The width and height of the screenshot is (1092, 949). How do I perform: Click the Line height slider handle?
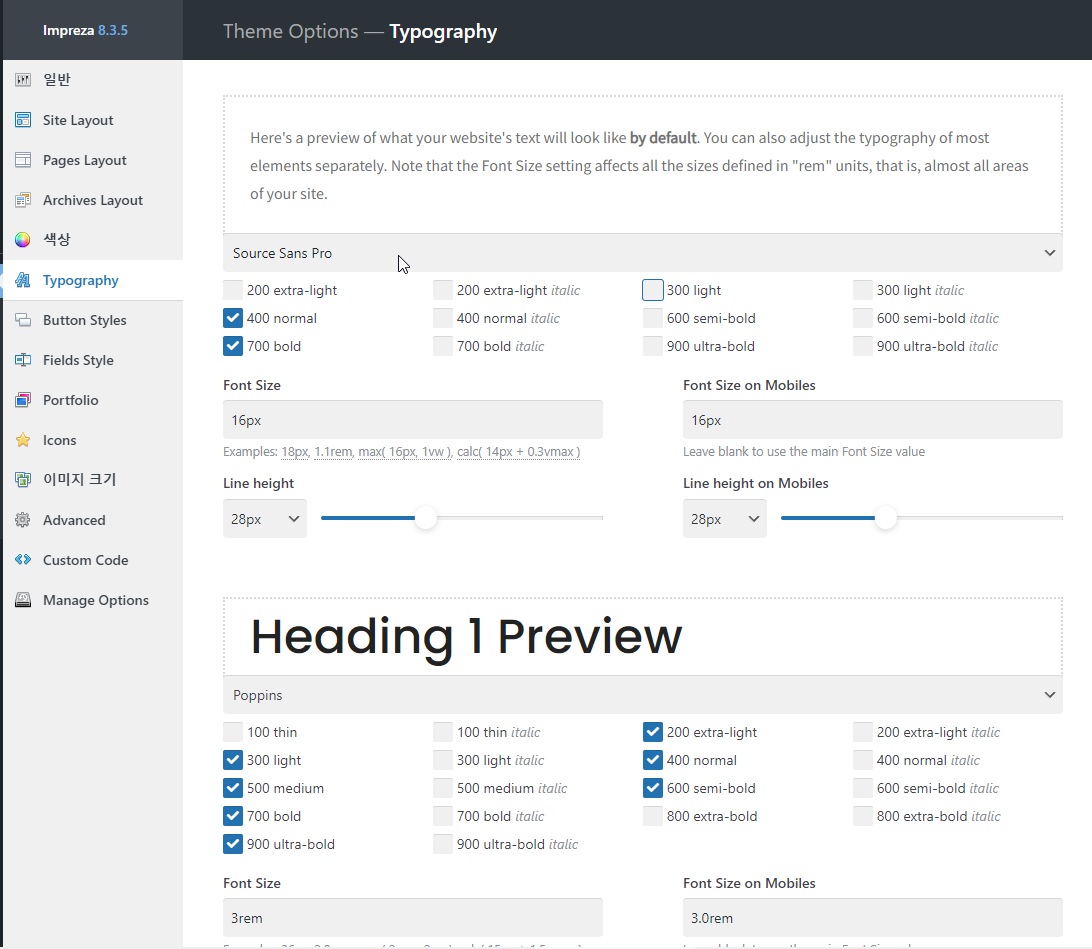point(426,518)
